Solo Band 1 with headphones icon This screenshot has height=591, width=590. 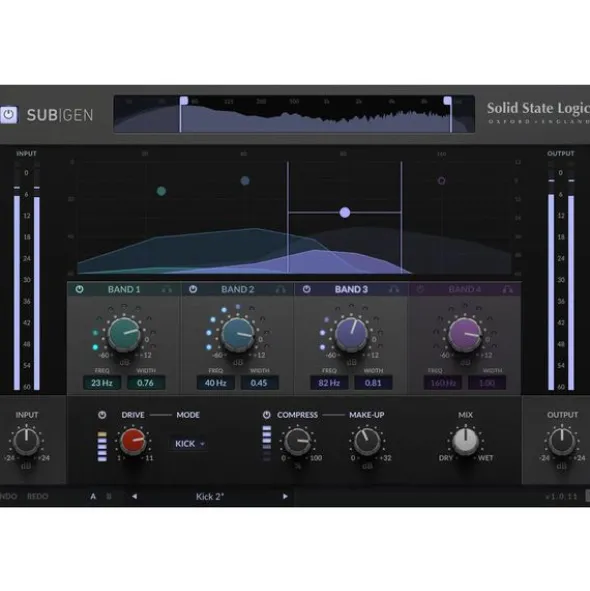coord(167,289)
